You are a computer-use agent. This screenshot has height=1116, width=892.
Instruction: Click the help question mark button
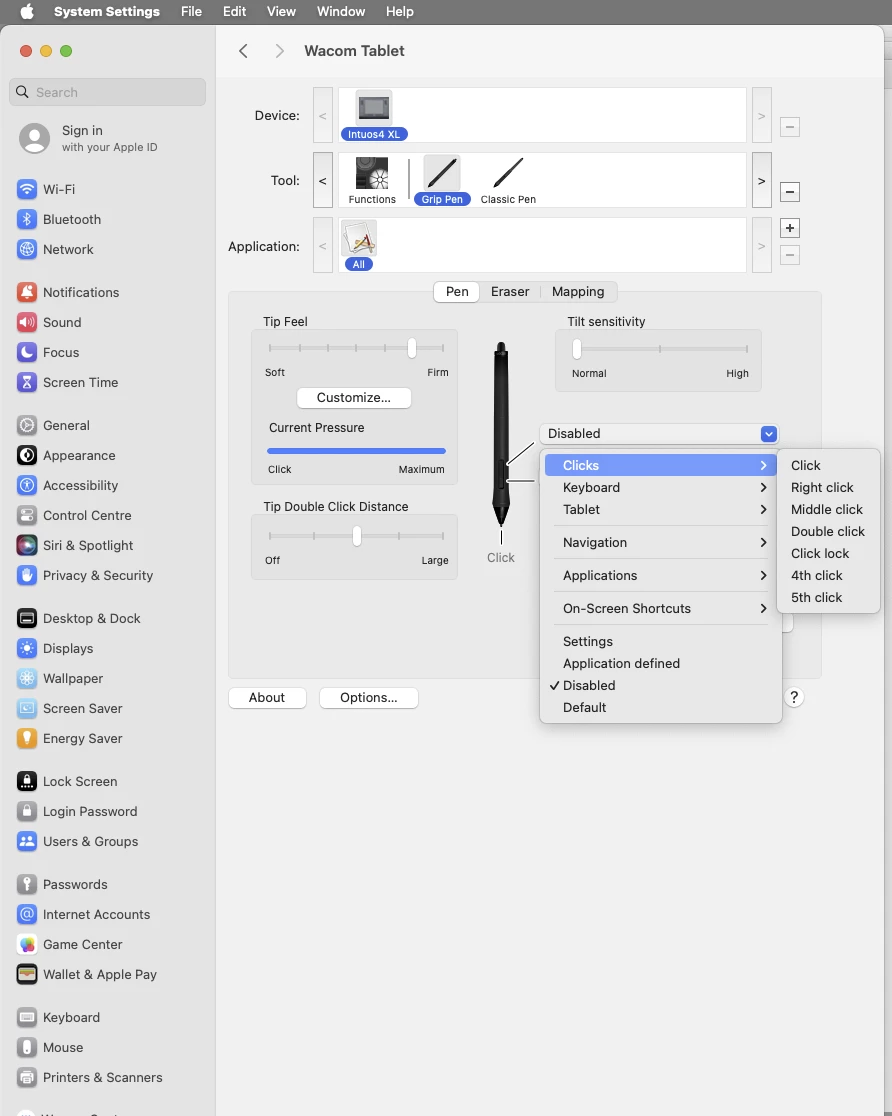(794, 698)
